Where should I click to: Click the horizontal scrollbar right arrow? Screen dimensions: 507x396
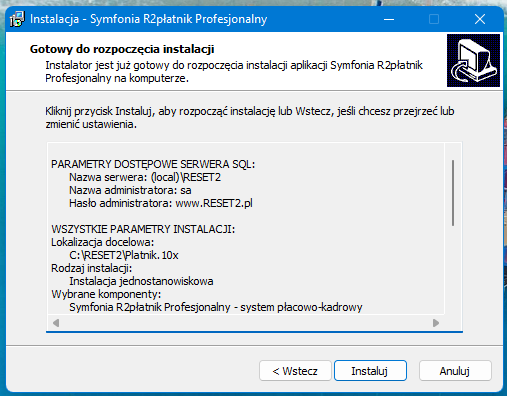pos(436,323)
